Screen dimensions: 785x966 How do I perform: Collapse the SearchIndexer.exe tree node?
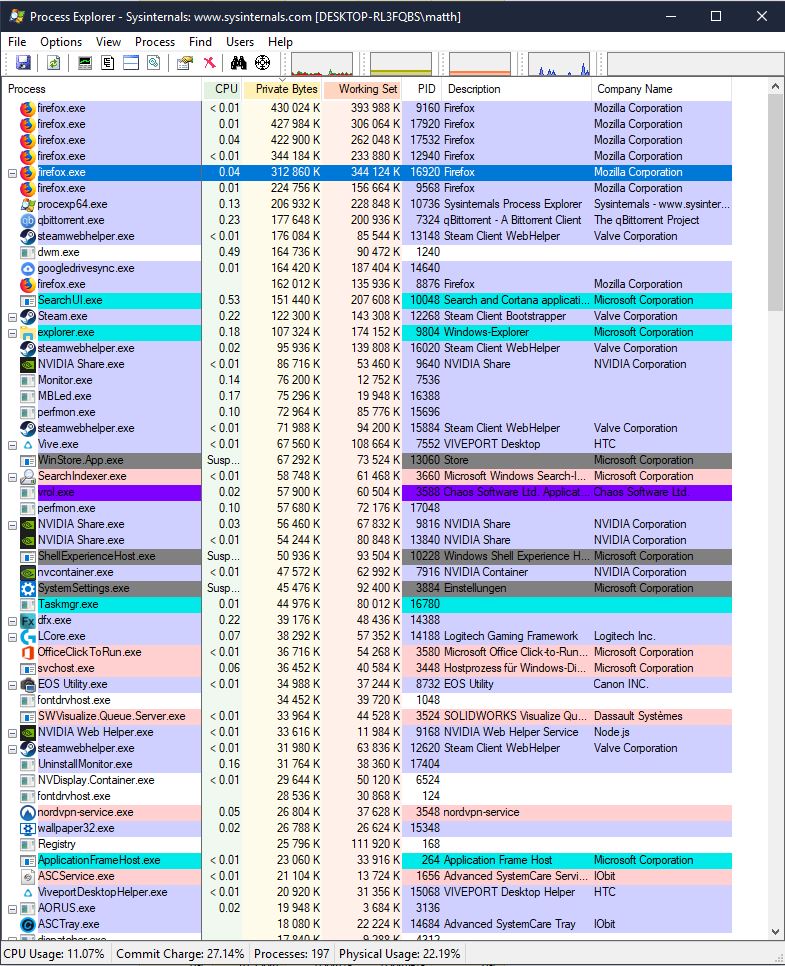pos(12,477)
